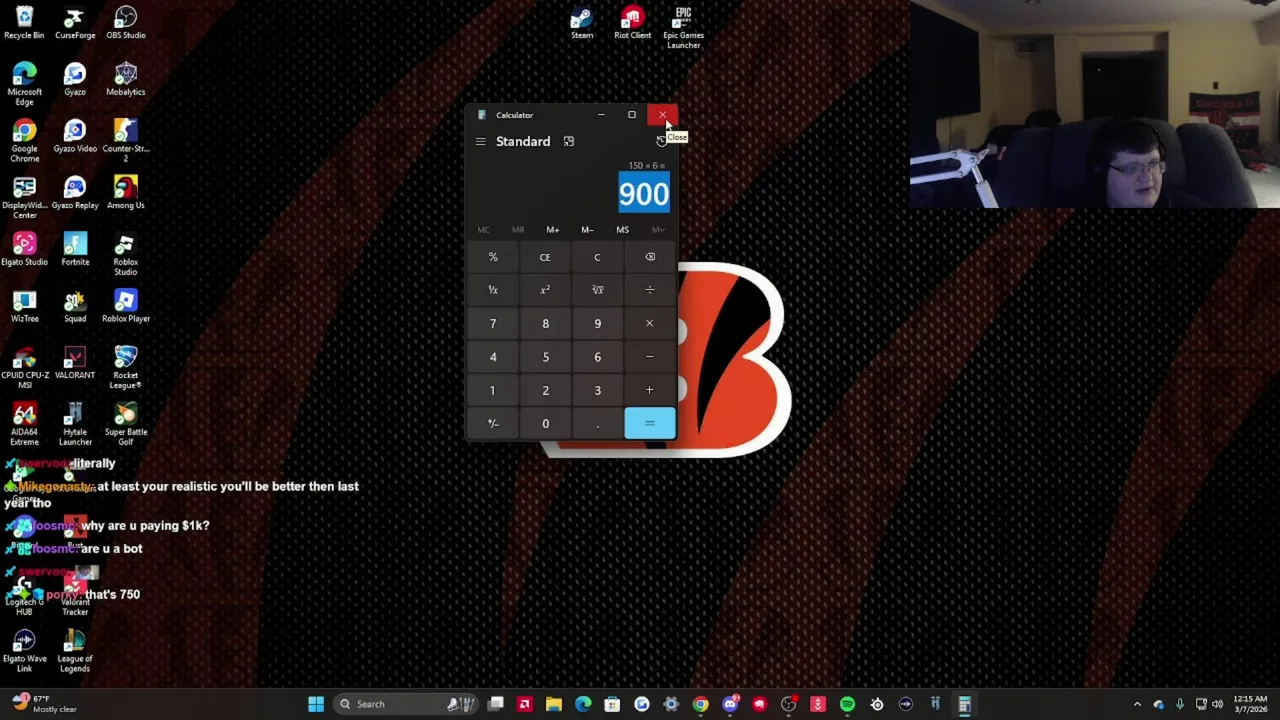The image size is (1280, 720).
Task: Click the plus/minus sign key
Action: tap(493, 423)
